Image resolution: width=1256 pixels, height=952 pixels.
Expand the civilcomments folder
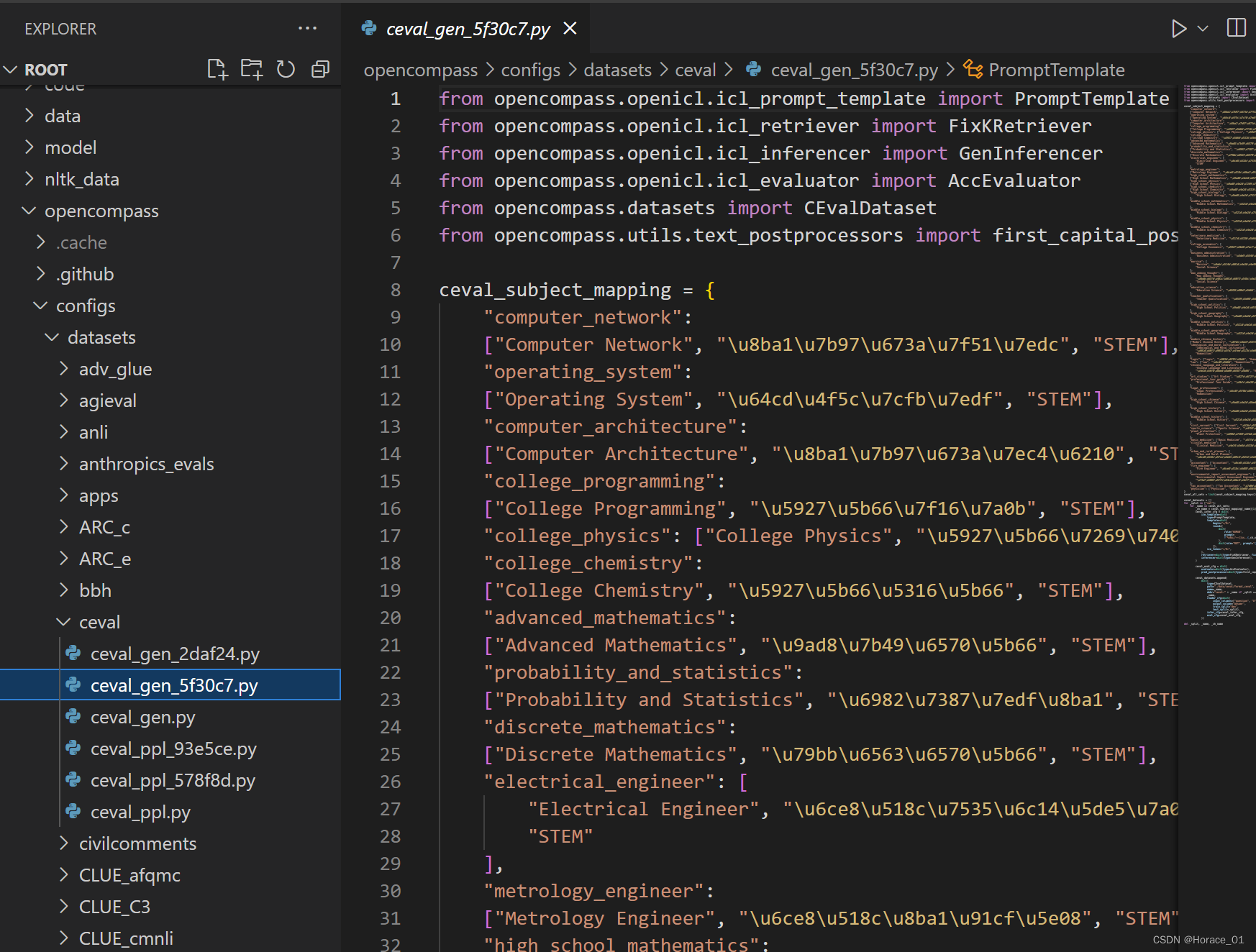click(137, 843)
